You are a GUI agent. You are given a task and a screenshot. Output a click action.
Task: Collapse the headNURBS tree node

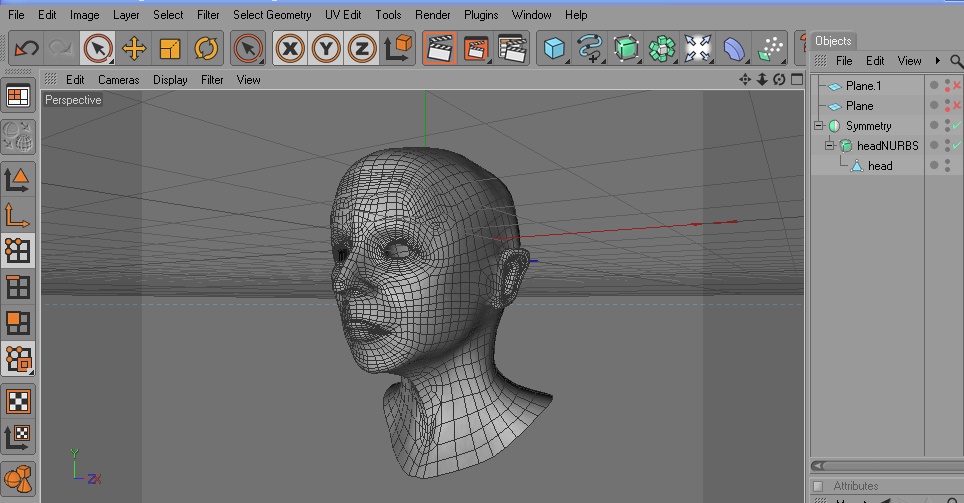point(829,146)
